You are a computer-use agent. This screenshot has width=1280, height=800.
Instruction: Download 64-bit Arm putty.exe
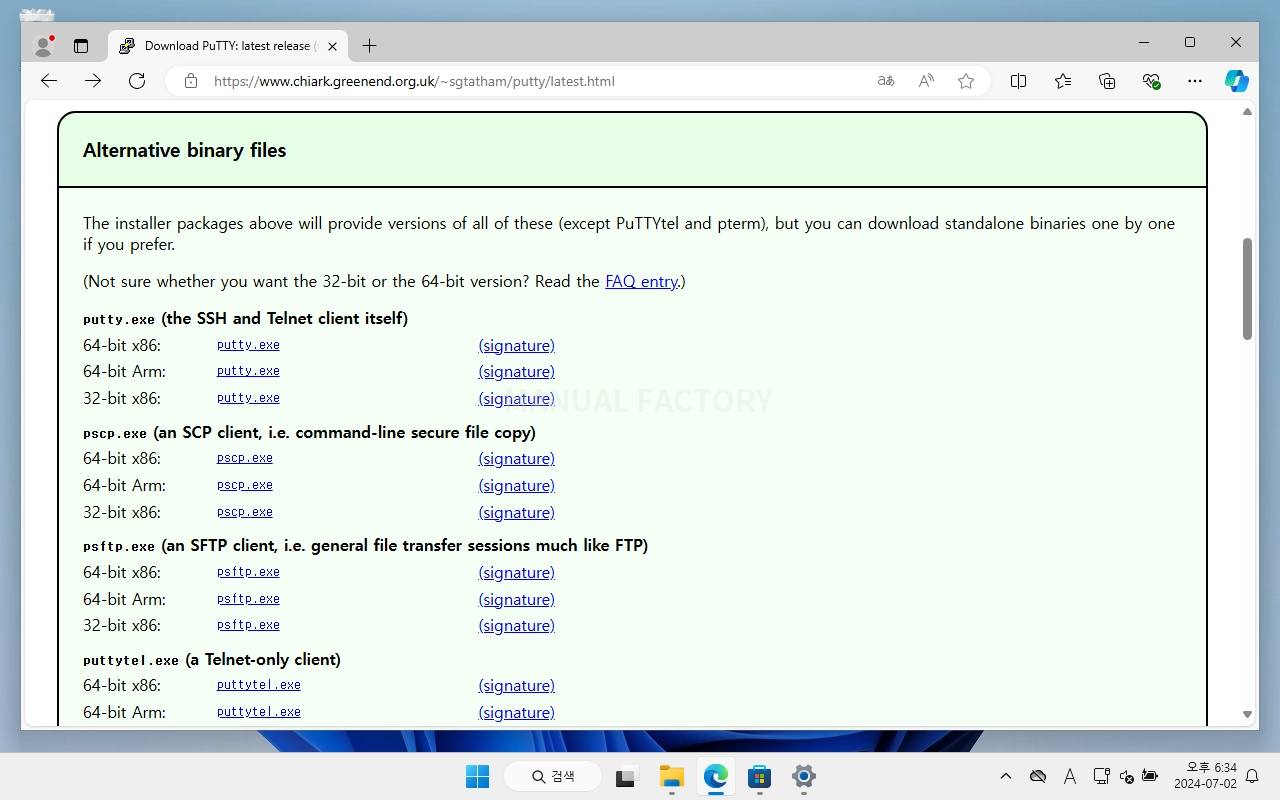[248, 371]
